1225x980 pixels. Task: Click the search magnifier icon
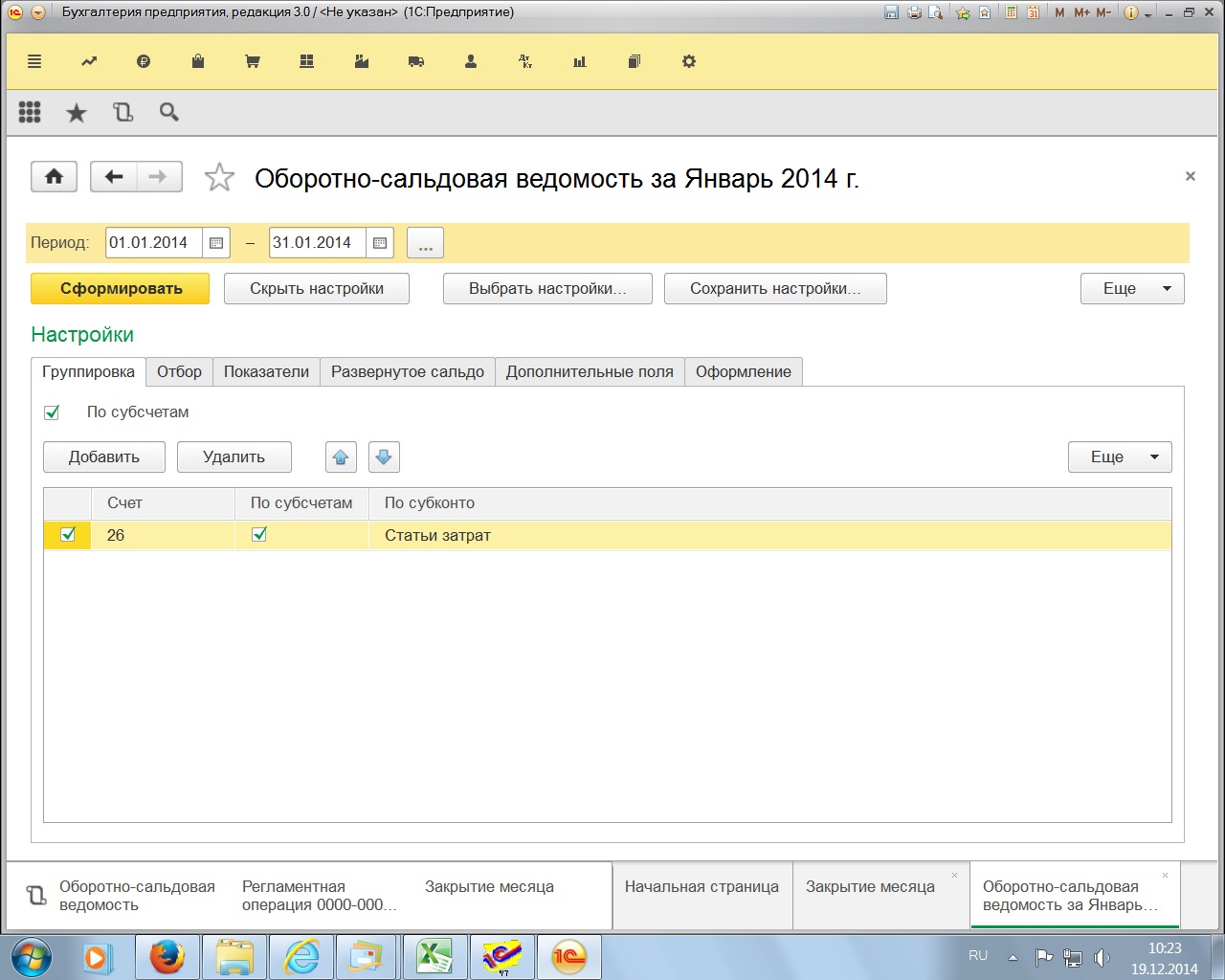click(x=169, y=113)
